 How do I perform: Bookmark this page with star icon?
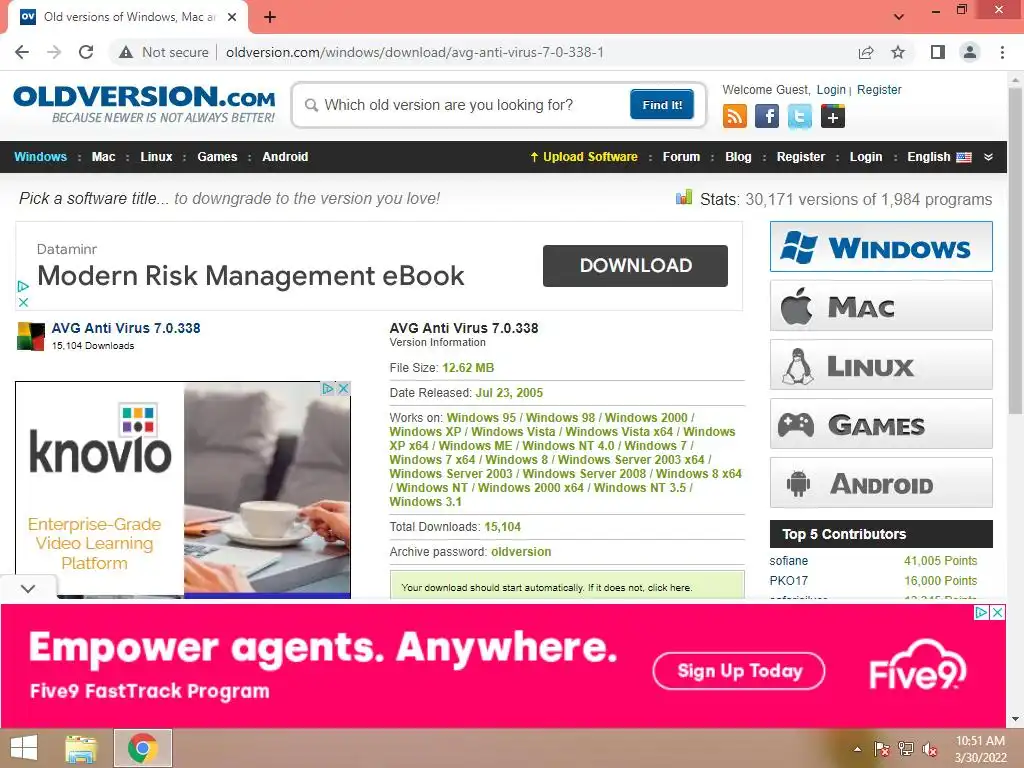click(899, 52)
